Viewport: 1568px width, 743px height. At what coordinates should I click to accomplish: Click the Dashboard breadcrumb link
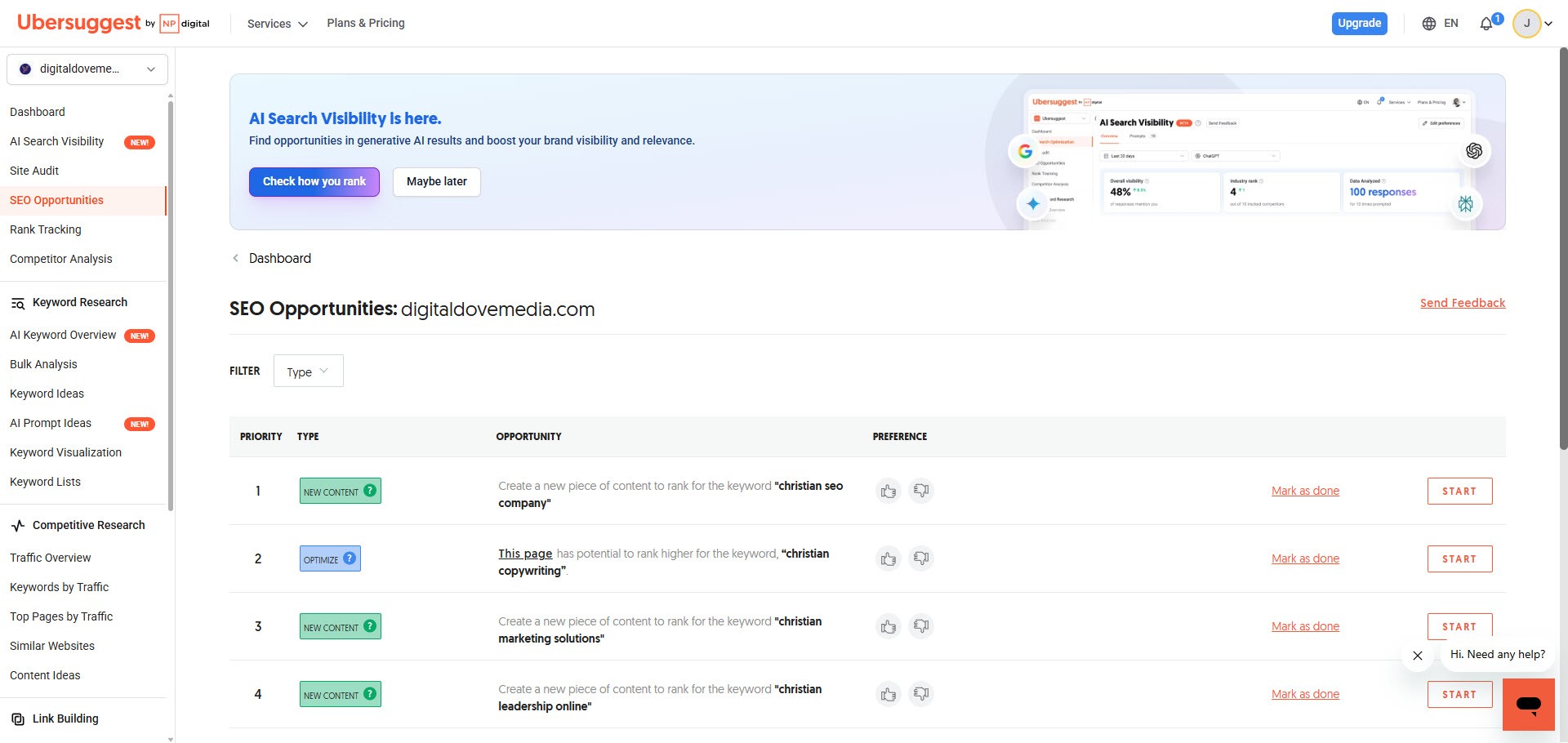[280, 258]
